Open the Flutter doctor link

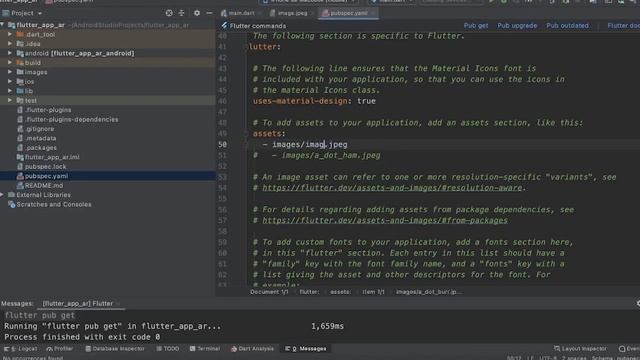tap(623, 25)
